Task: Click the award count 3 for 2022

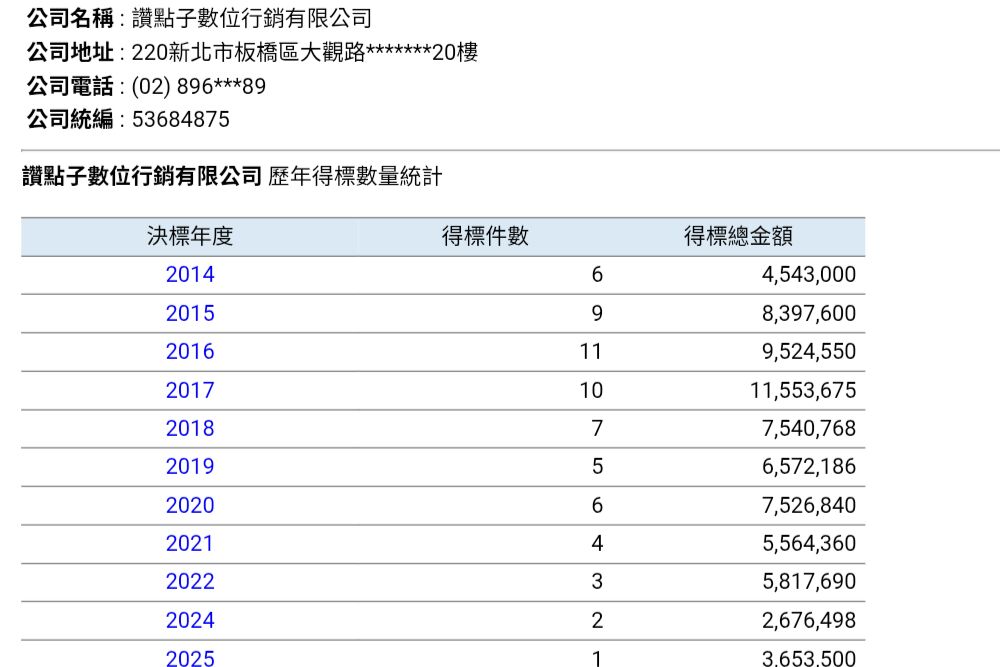Action: tap(597, 582)
